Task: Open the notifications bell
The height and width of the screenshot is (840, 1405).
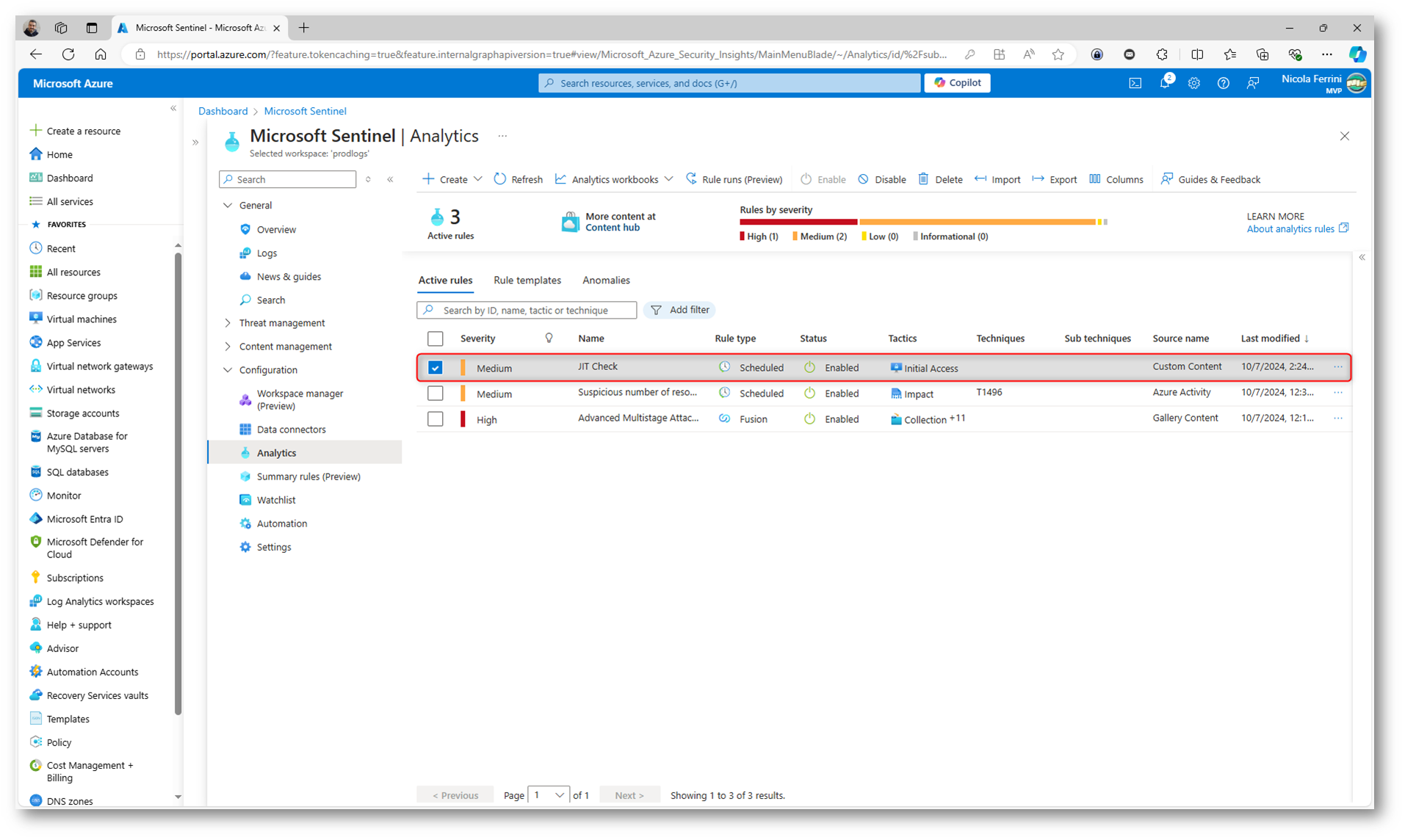Action: [x=1165, y=83]
